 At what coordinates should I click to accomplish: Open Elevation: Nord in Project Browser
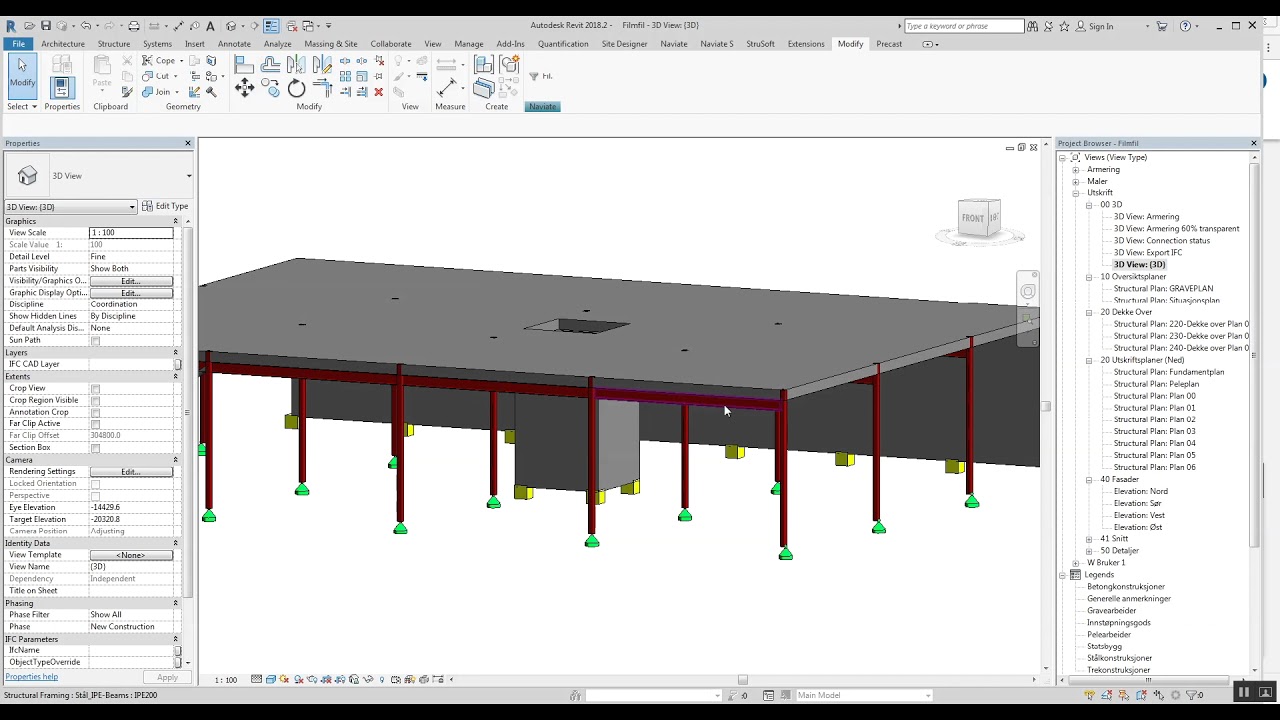click(x=1140, y=492)
